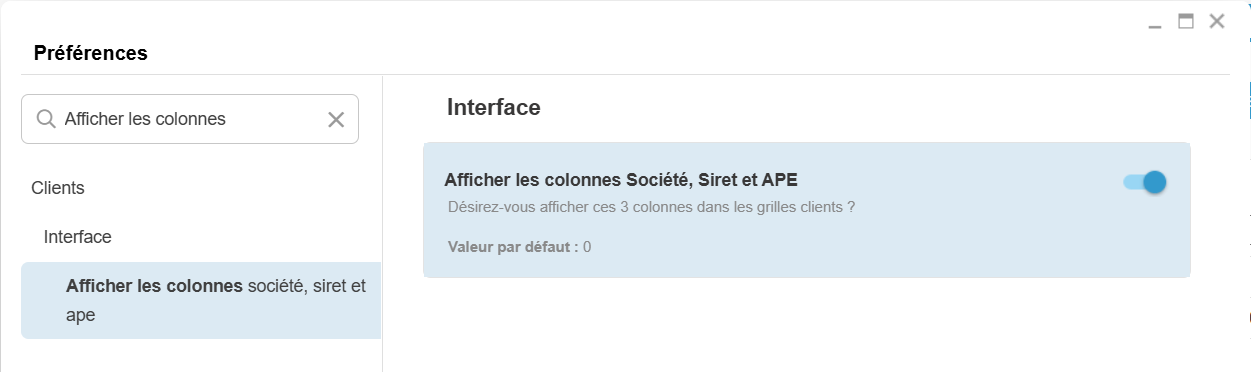
Task: Disable the Société, Siret et APE columns toggle
Action: 1145,182
